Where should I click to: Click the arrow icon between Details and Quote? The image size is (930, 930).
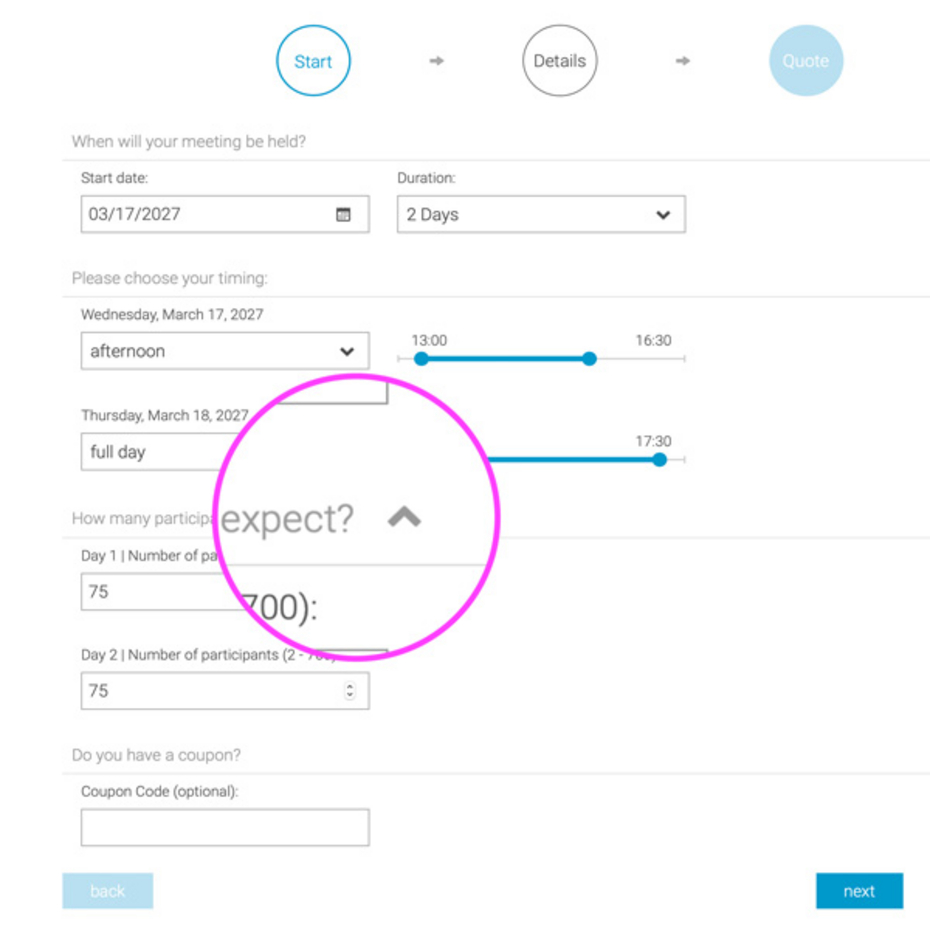coord(683,60)
